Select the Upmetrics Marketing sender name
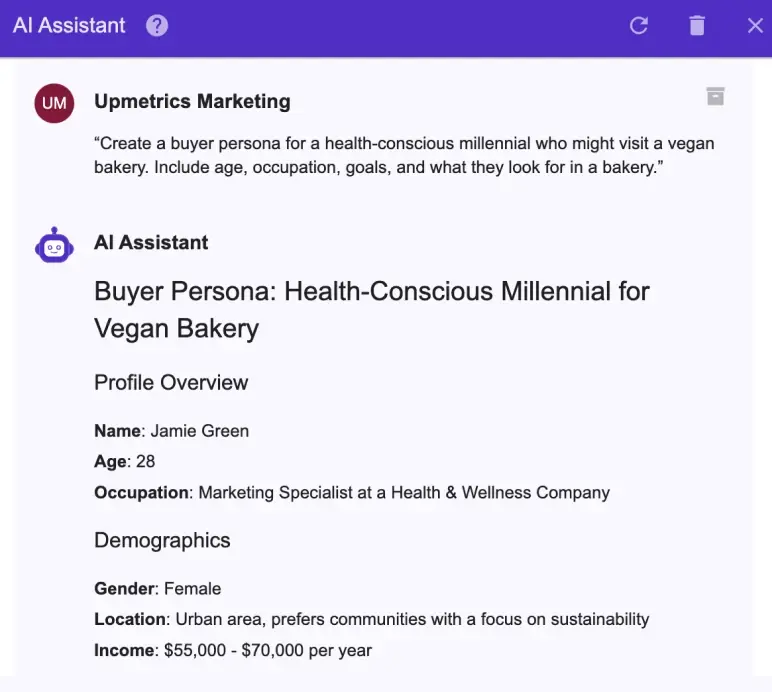 pyautogui.click(x=192, y=101)
